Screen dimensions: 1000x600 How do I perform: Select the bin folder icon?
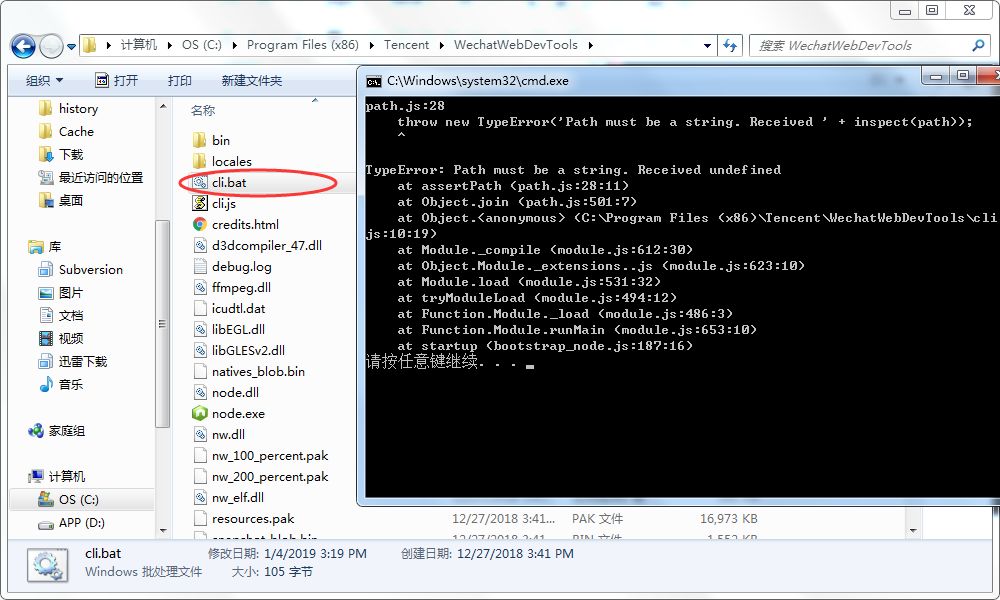[199, 140]
